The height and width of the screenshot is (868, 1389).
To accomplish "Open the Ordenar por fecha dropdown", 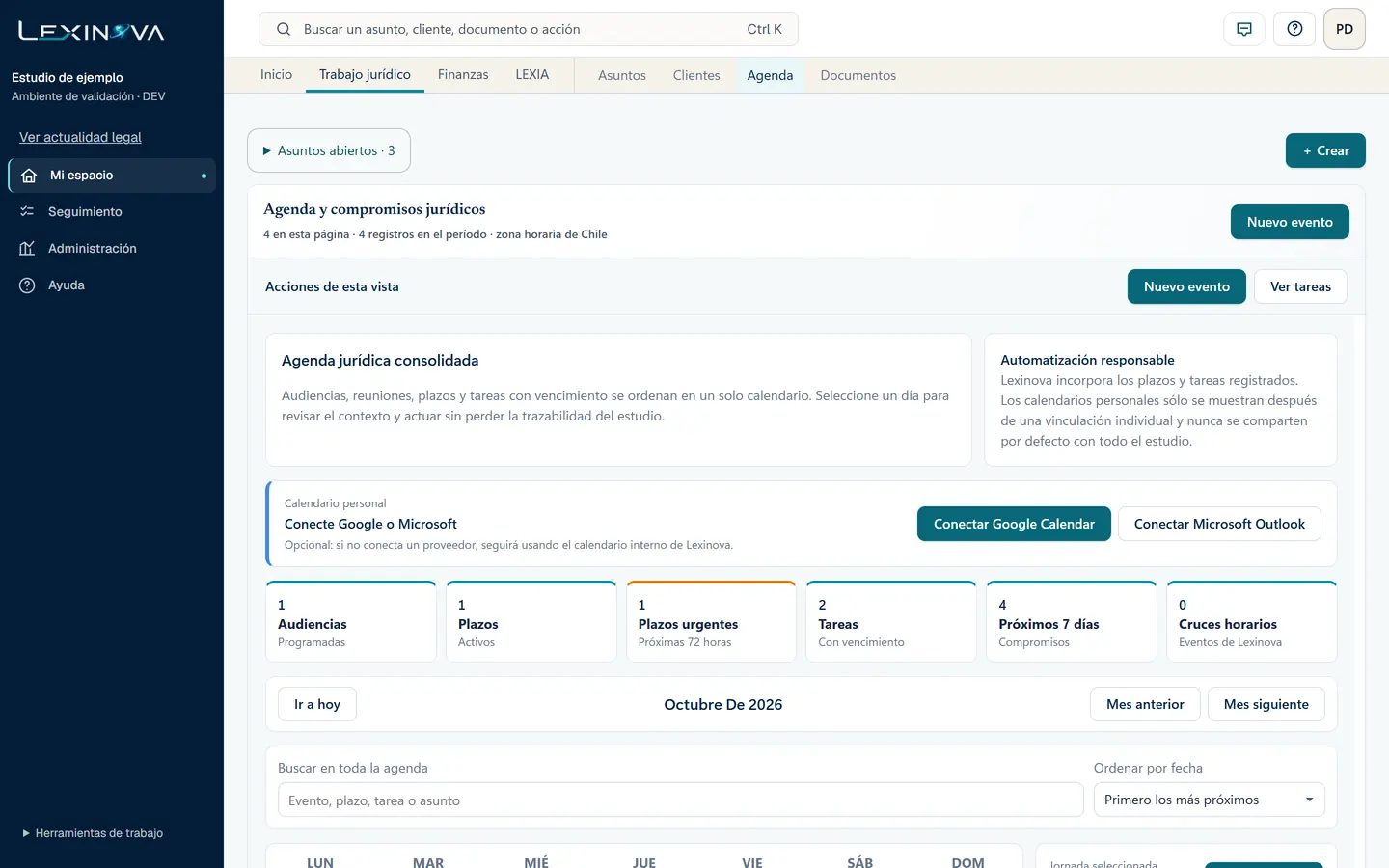I will [1209, 800].
